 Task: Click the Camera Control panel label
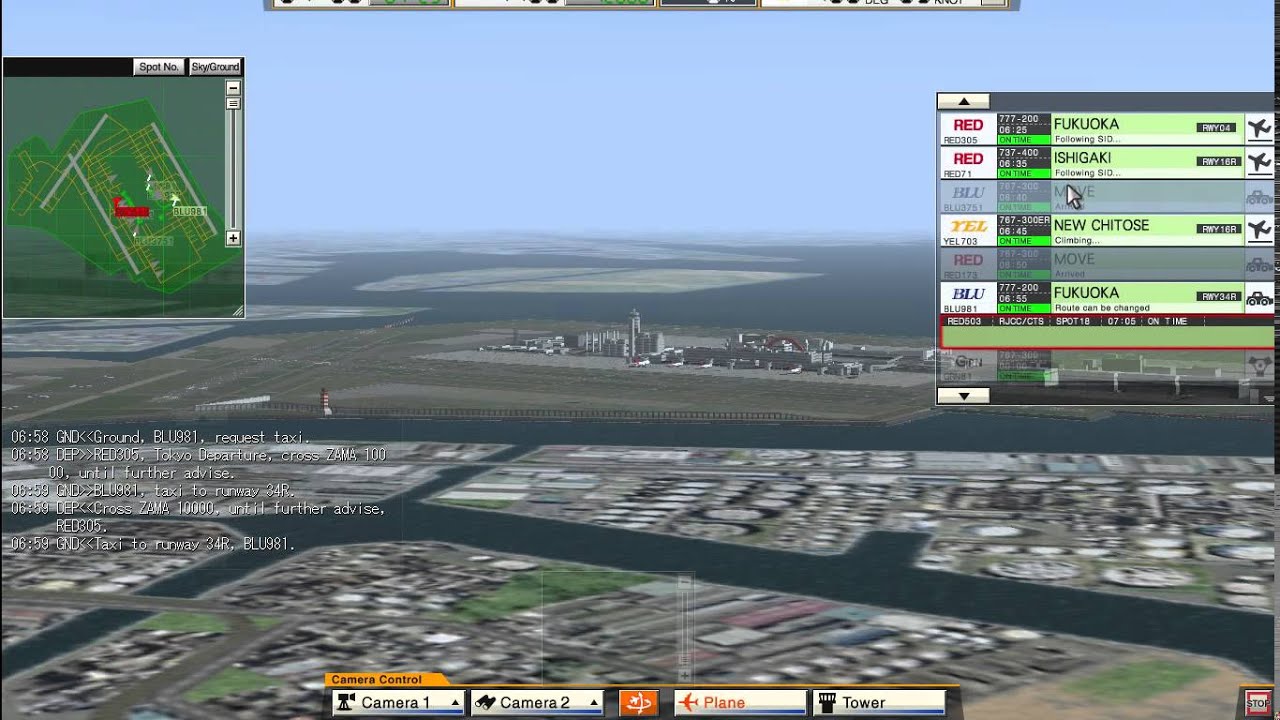point(376,680)
